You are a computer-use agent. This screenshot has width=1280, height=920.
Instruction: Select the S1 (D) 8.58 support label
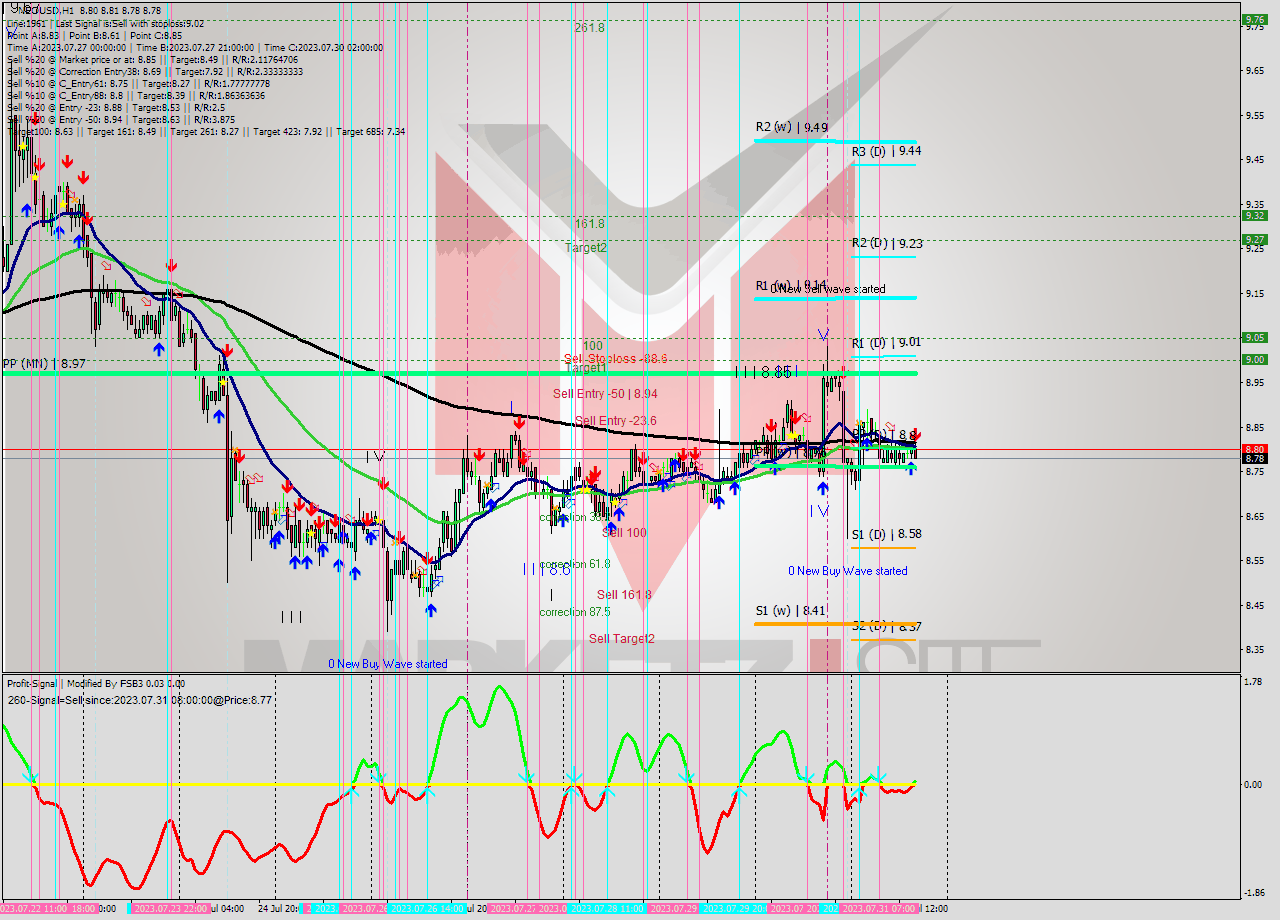pos(886,535)
